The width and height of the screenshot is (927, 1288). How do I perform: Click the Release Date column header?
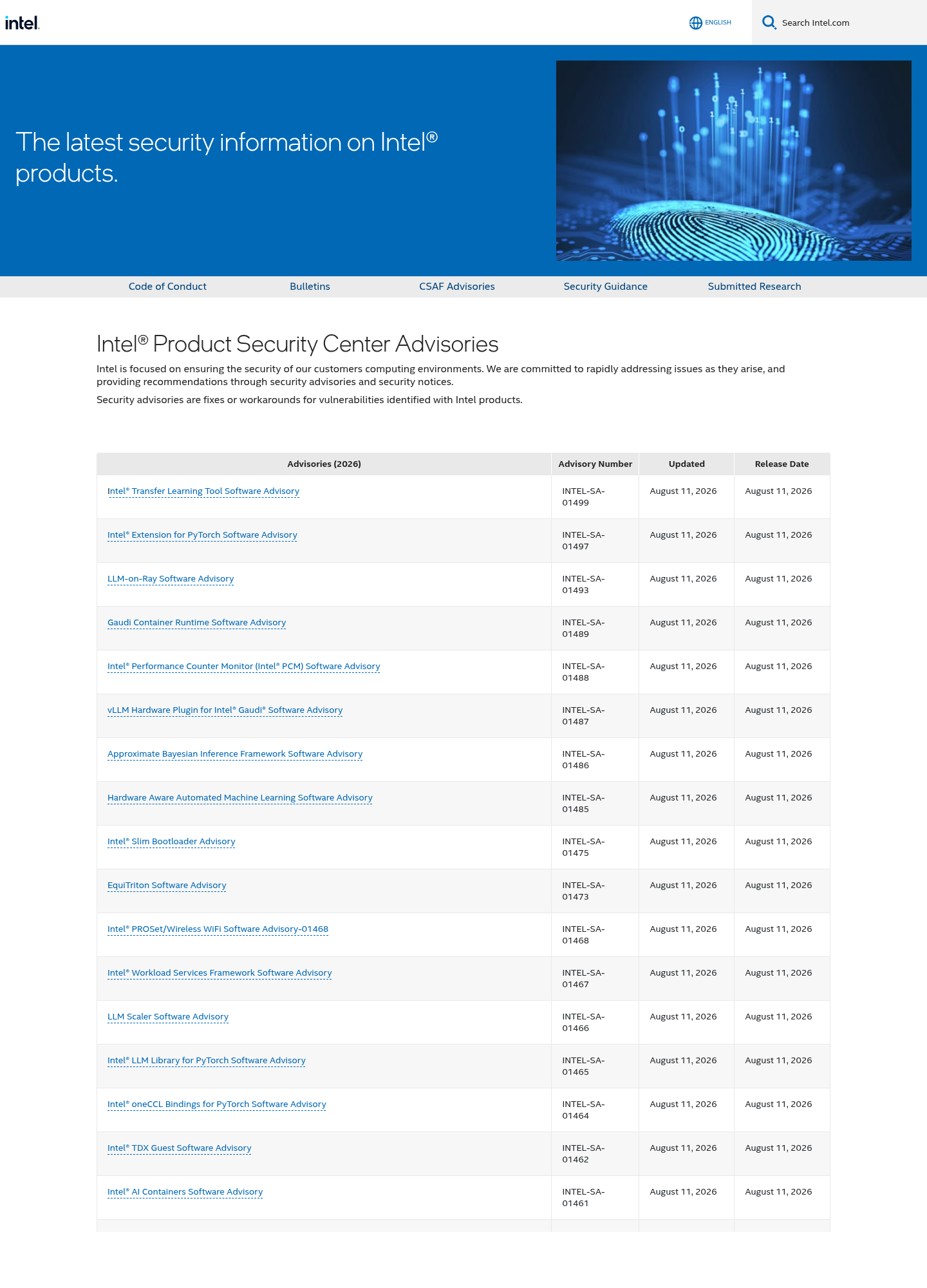(782, 464)
